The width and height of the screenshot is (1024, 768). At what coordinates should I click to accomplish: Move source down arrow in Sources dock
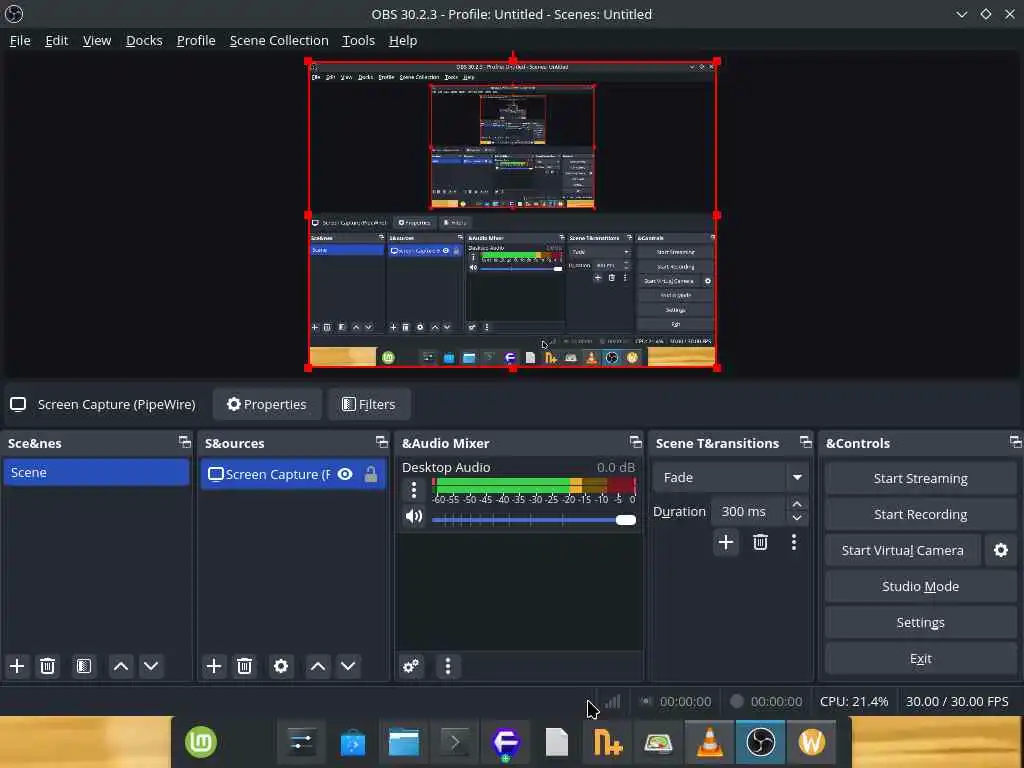click(x=348, y=666)
